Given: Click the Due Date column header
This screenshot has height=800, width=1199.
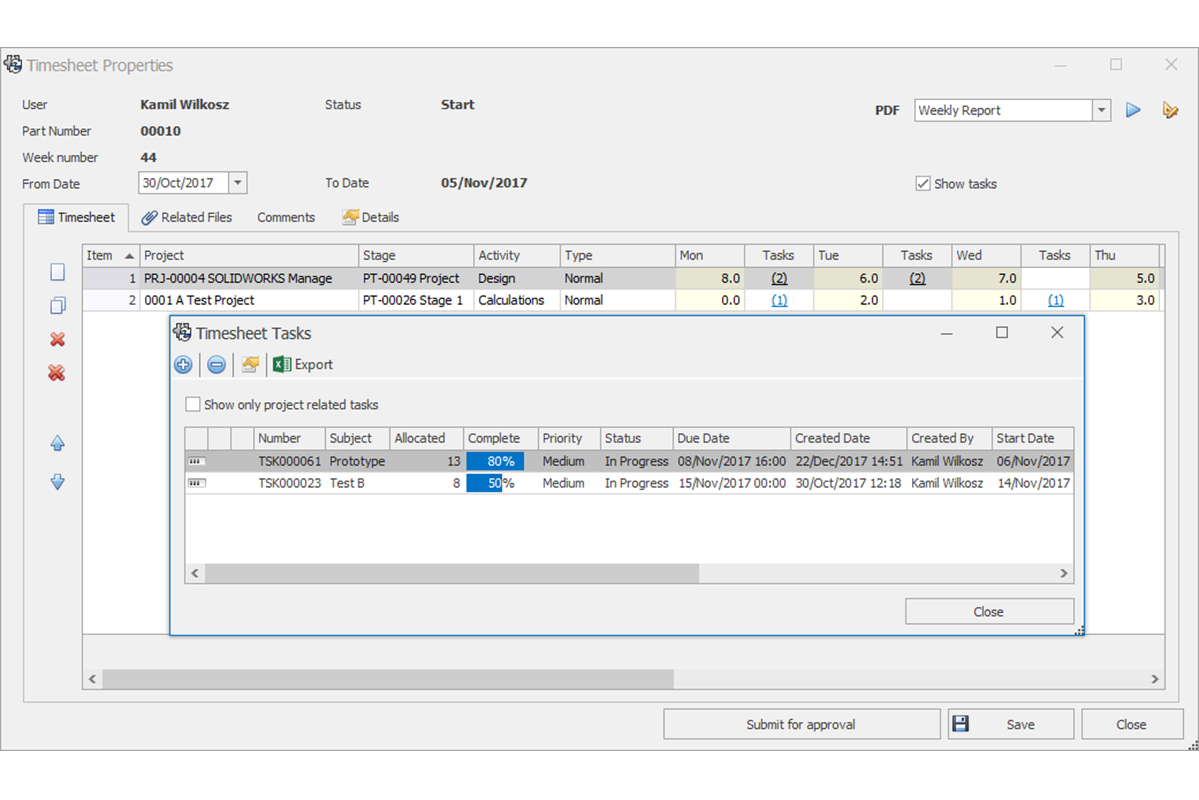Looking at the screenshot, I should 731,438.
